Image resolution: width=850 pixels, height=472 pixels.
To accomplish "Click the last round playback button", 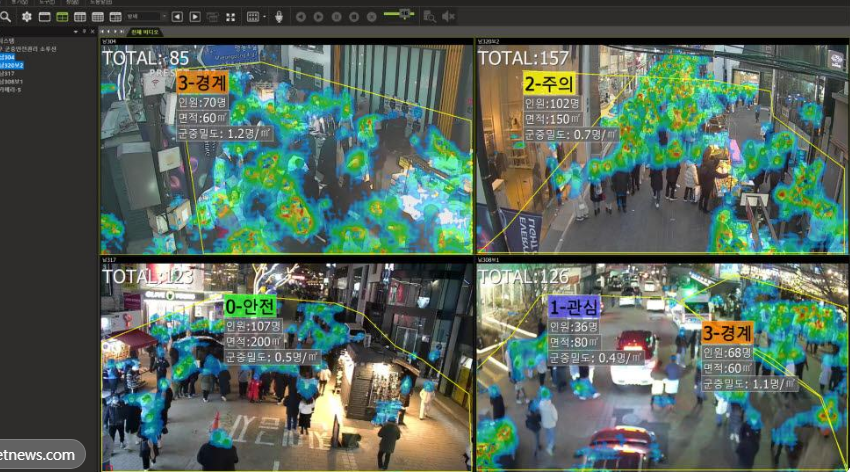I will point(371,17).
